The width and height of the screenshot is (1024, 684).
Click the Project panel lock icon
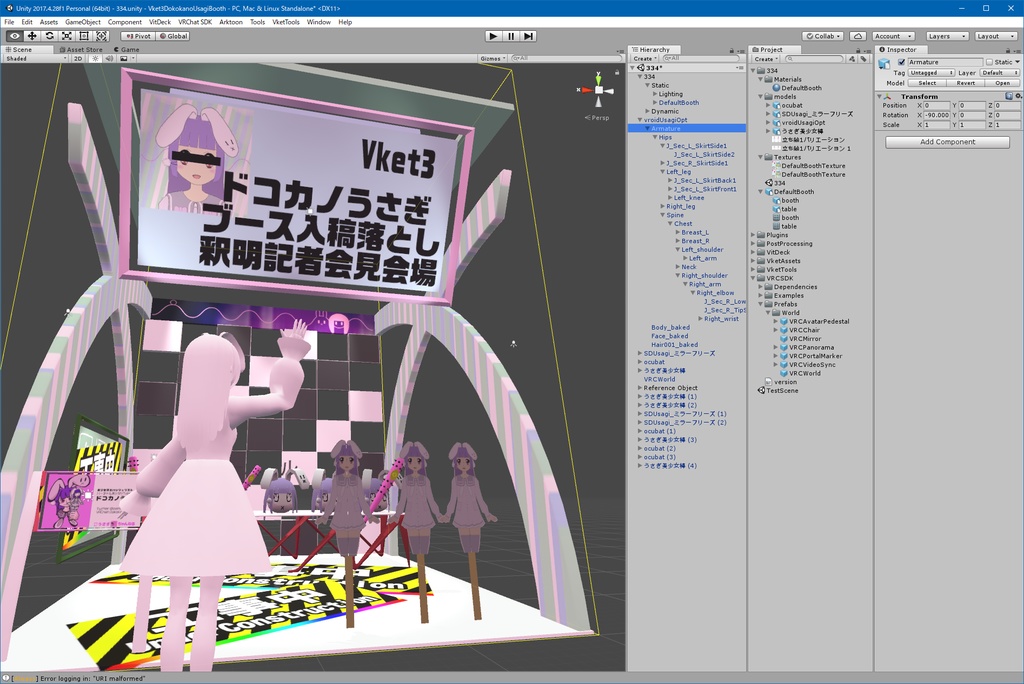858,50
